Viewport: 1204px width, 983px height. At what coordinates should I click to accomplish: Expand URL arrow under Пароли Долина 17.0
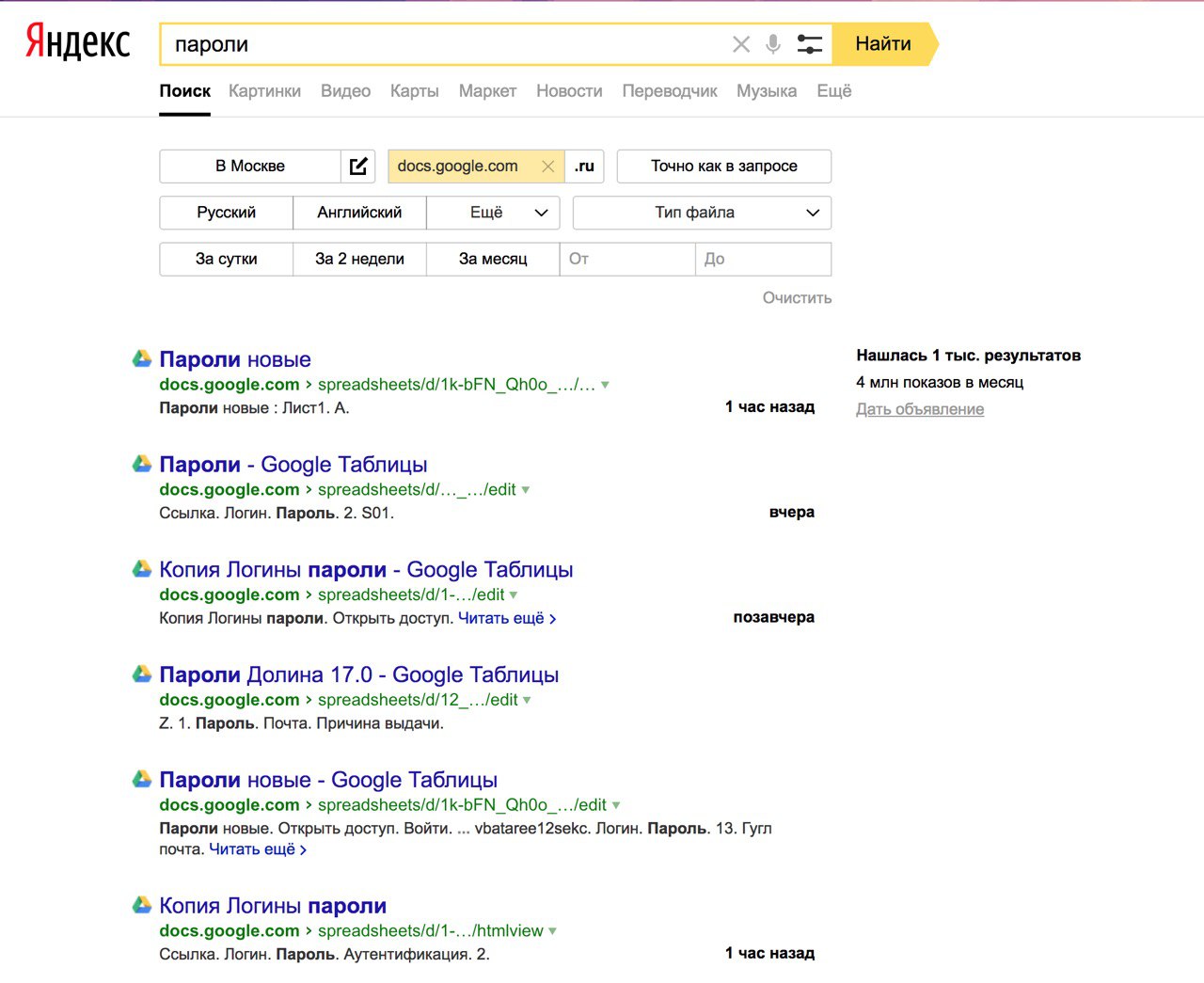pos(527,700)
